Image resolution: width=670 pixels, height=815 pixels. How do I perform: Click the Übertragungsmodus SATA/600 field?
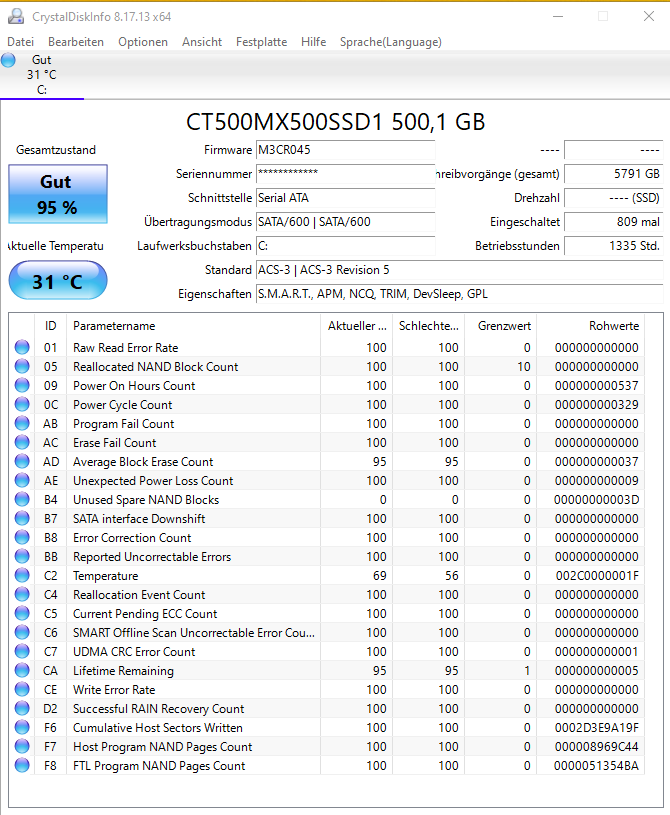click(346, 222)
